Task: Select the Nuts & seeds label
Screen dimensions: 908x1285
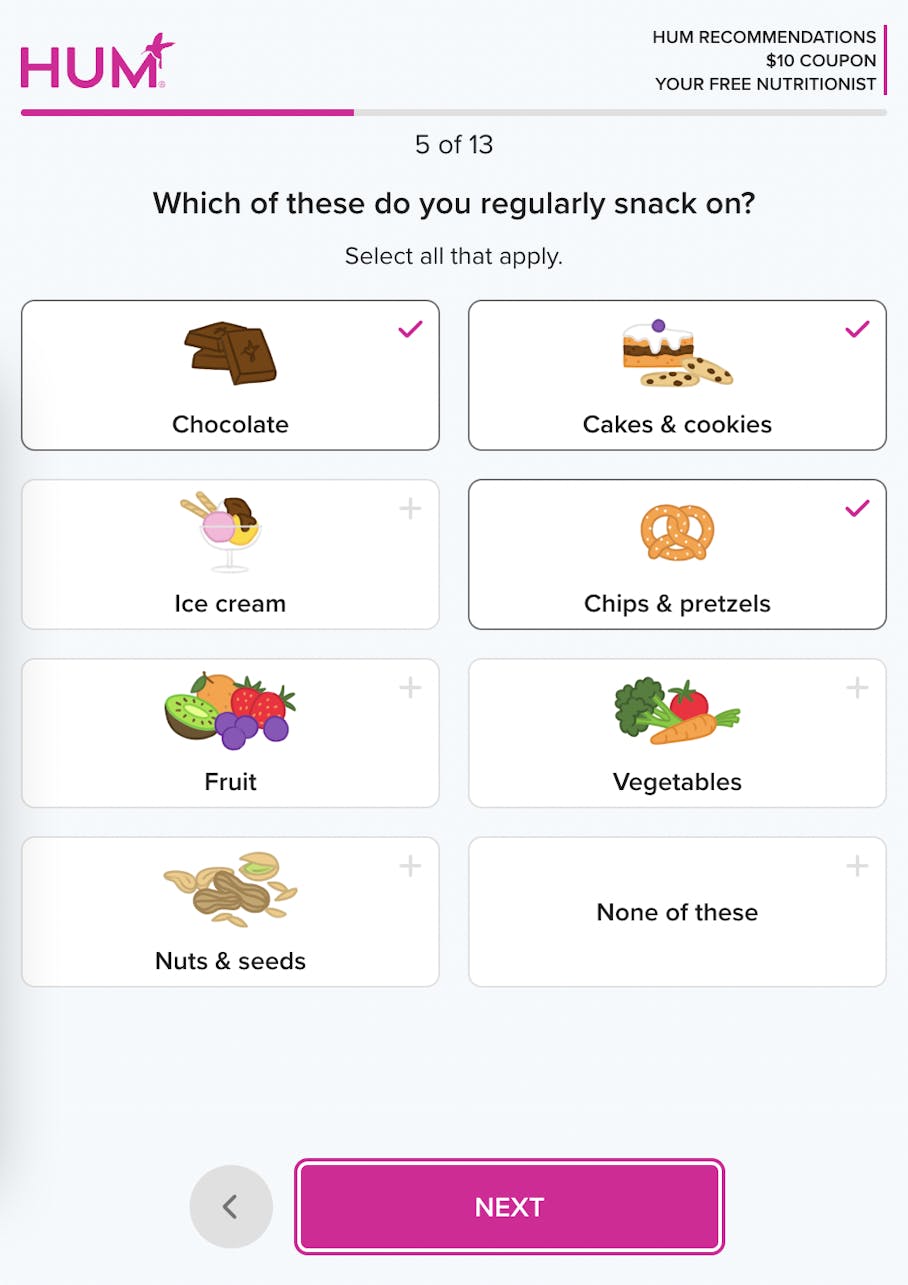Action: tap(230, 961)
